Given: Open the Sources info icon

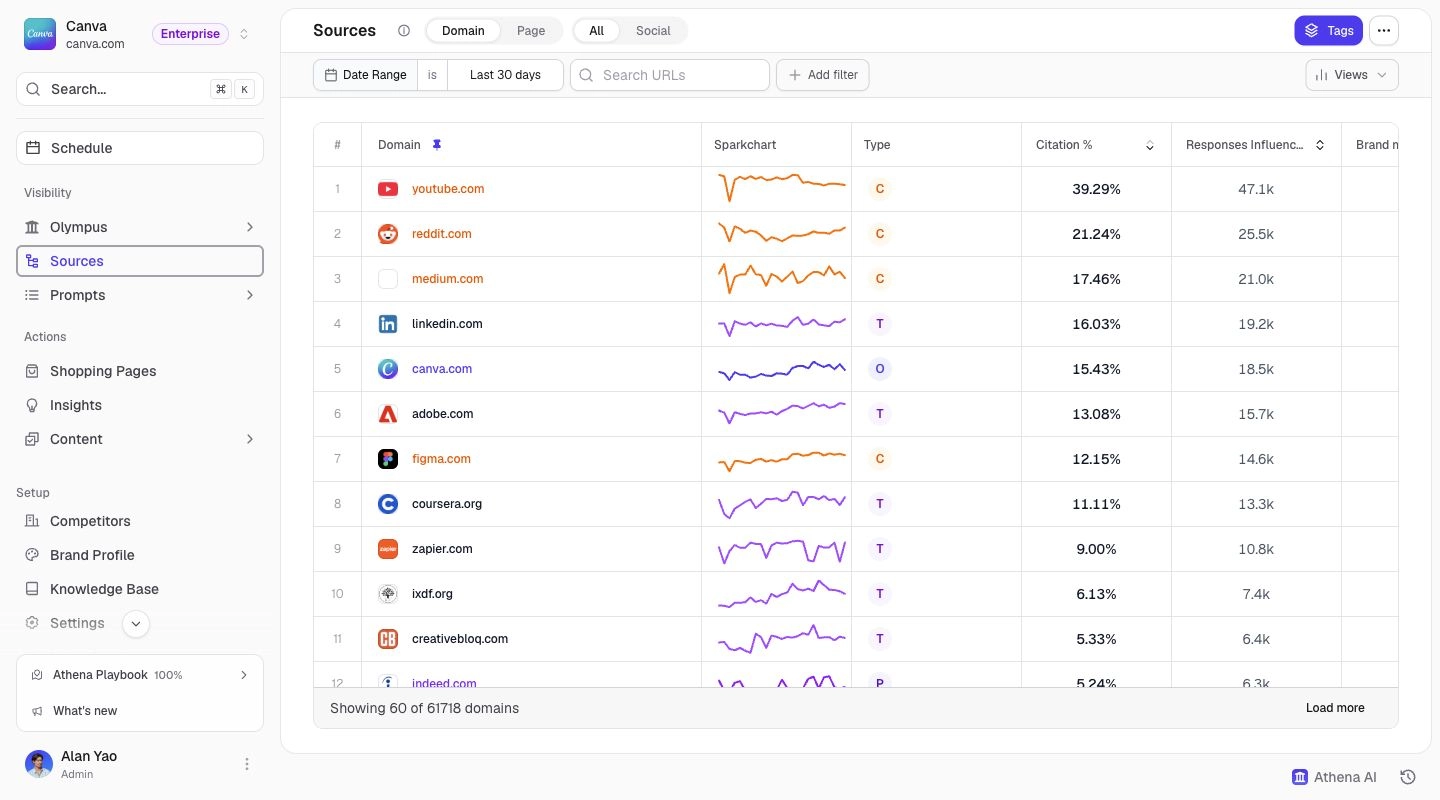Looking at the screenshot, I should tap(404, 31).
